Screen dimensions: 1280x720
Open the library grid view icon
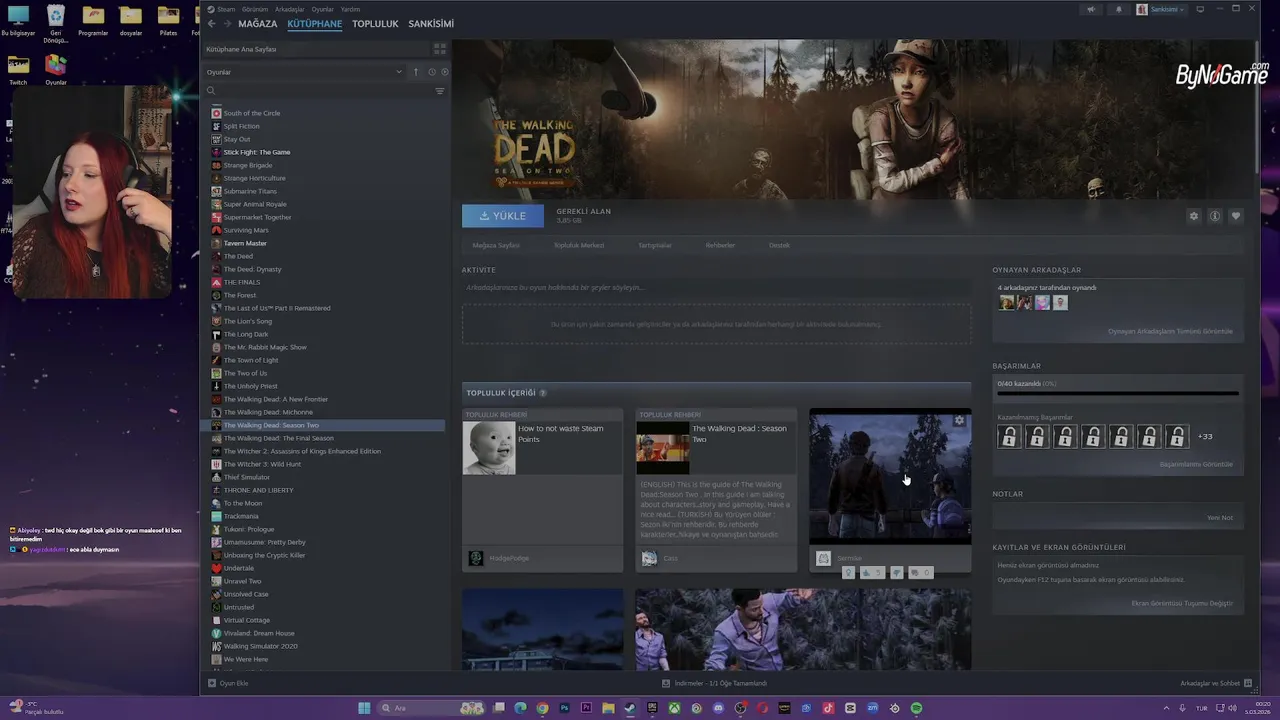[x=439, y=49]
